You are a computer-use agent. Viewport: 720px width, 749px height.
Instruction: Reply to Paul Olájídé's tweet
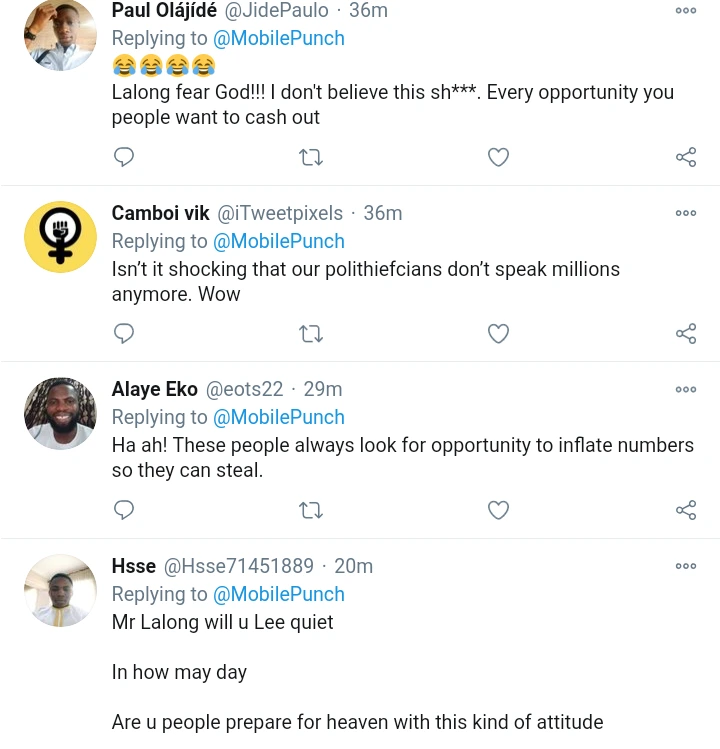tap(124, 157)
